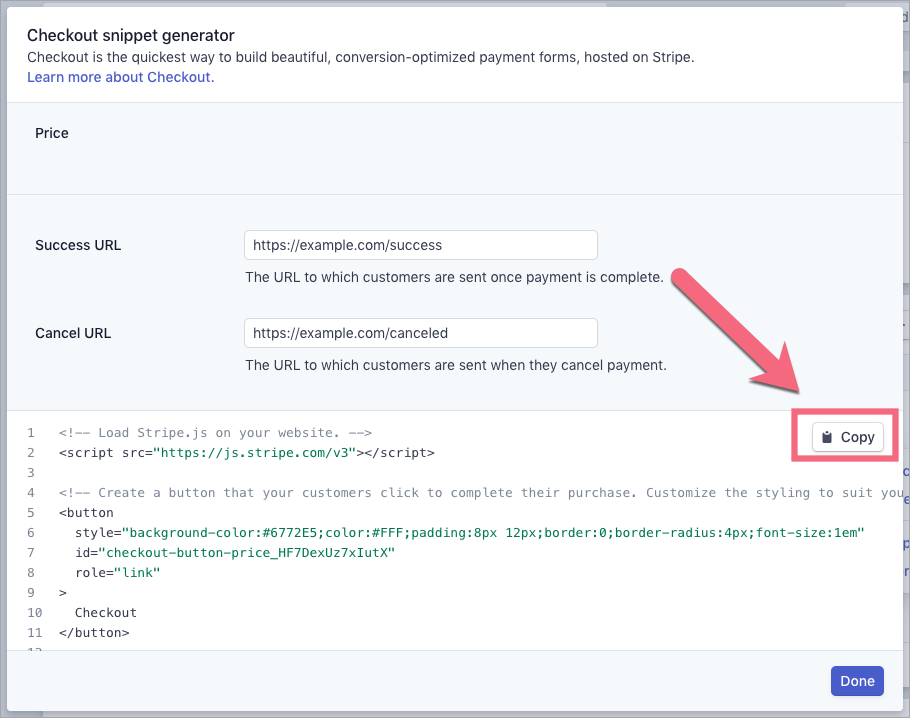Click the Load Stripe.js comment line

(x=215, y=433)
